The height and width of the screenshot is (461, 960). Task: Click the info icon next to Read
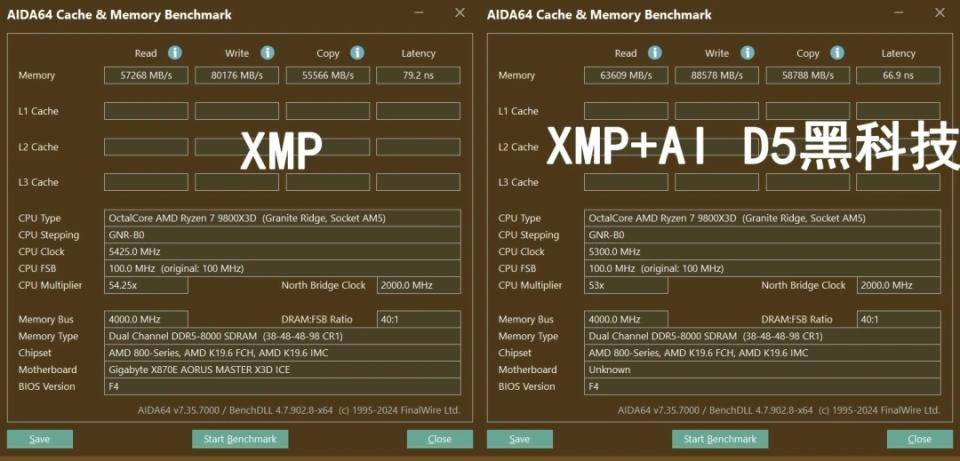click(175, 53)
